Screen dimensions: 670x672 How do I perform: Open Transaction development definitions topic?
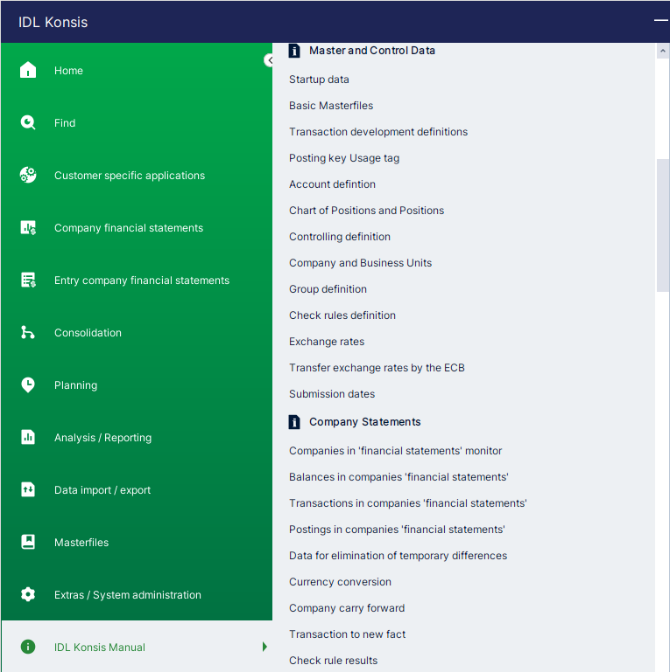click(x=378, y=132)
